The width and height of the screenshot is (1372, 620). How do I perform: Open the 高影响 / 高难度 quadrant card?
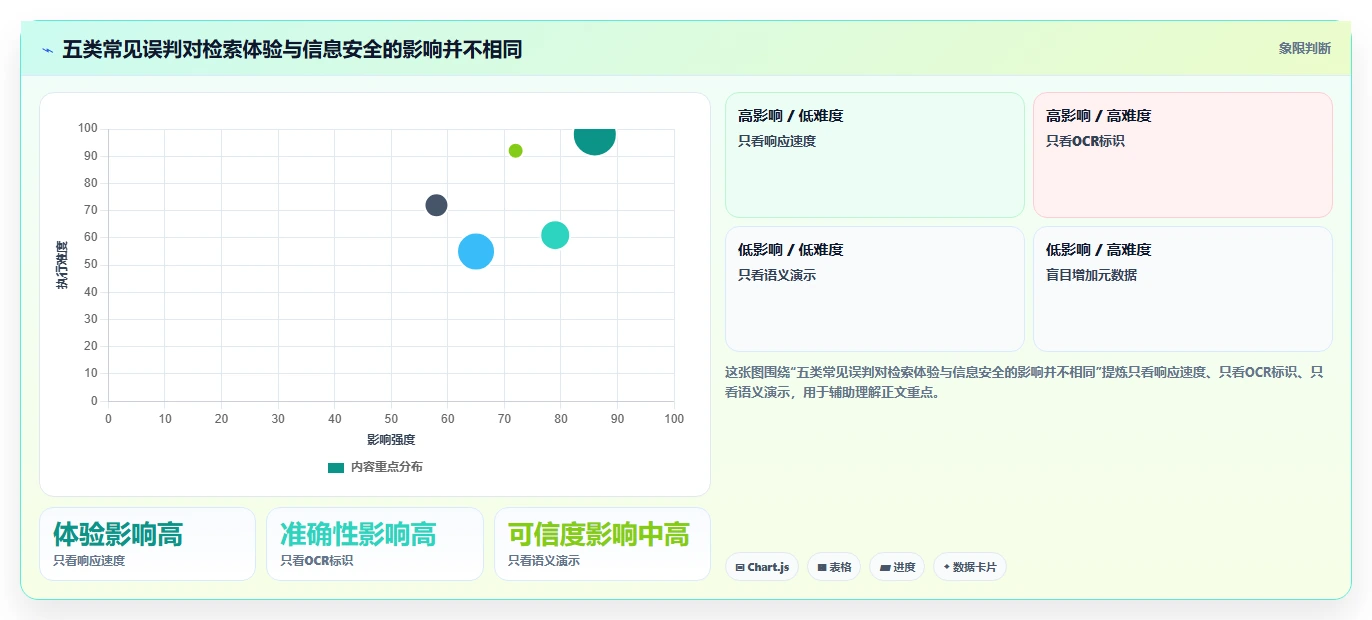coord(1183,155)
